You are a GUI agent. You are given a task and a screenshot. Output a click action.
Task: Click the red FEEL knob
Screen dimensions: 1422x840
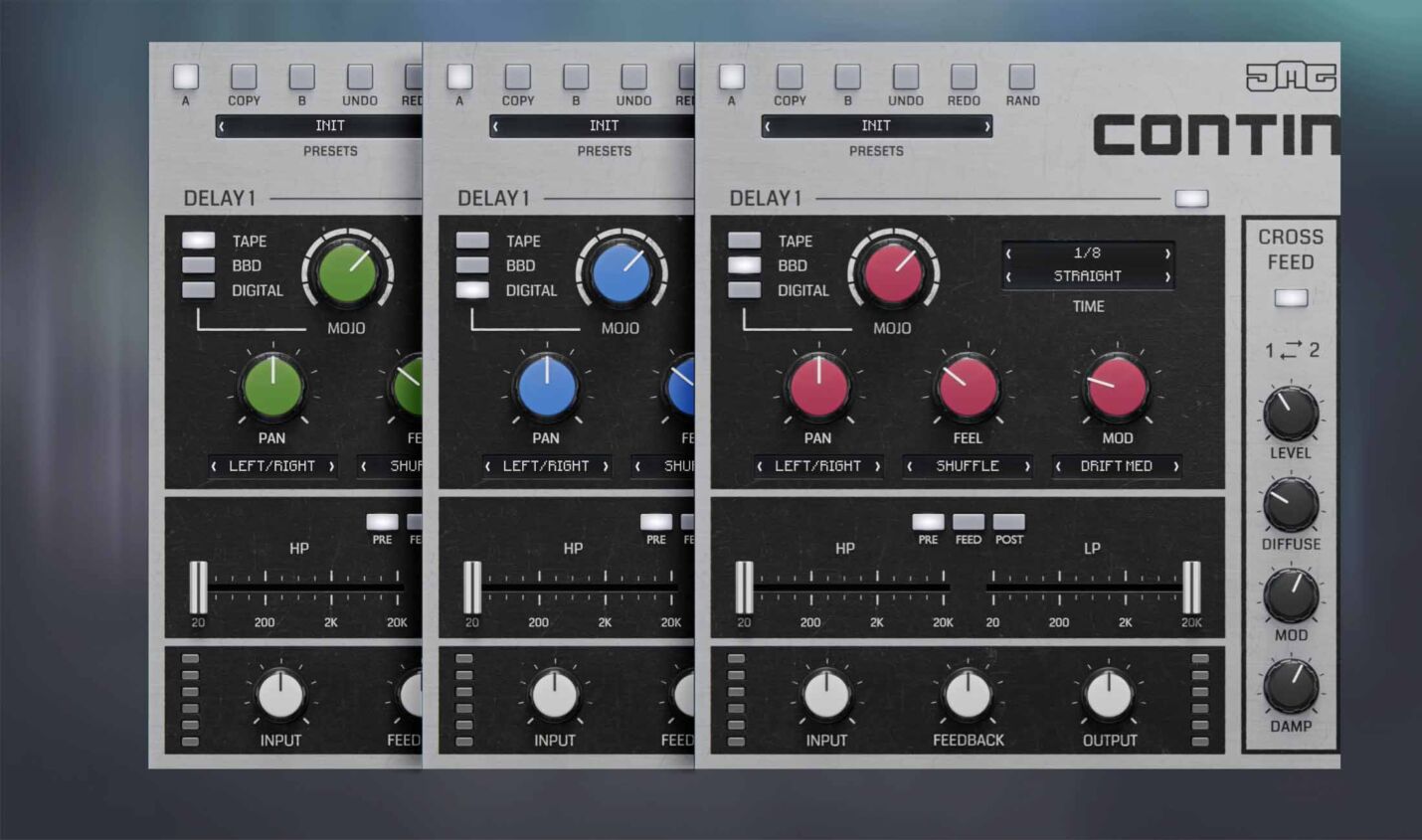967,386
